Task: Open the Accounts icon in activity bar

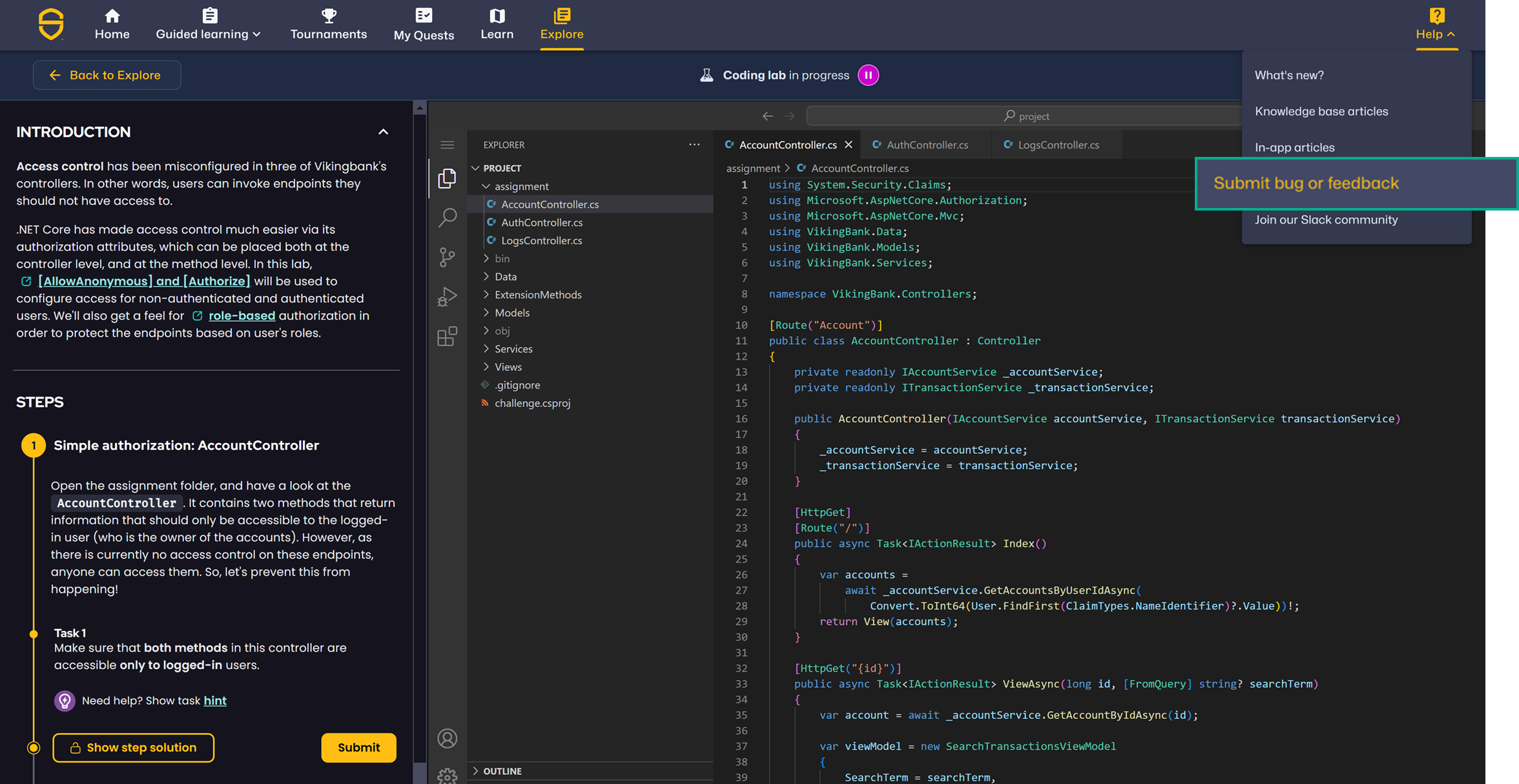Action: pyautogui.click(x=447, y=738)
